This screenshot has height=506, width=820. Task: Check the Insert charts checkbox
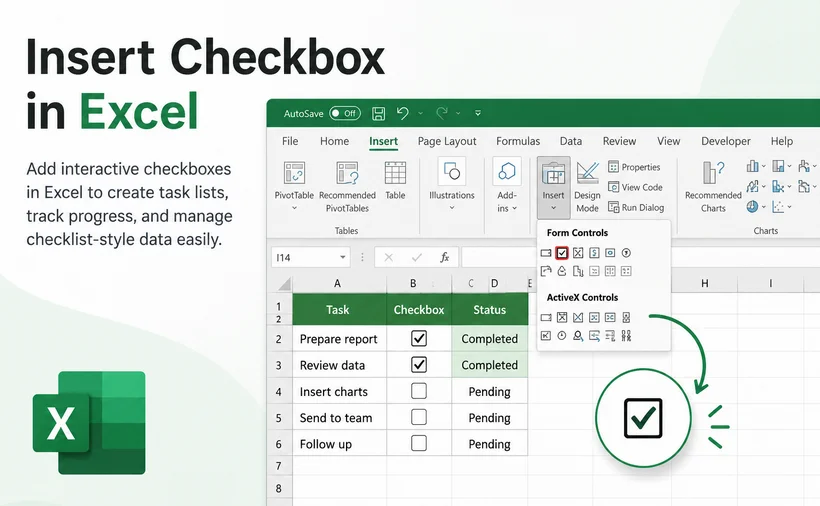pyautogui.click(x=419, y=391)
